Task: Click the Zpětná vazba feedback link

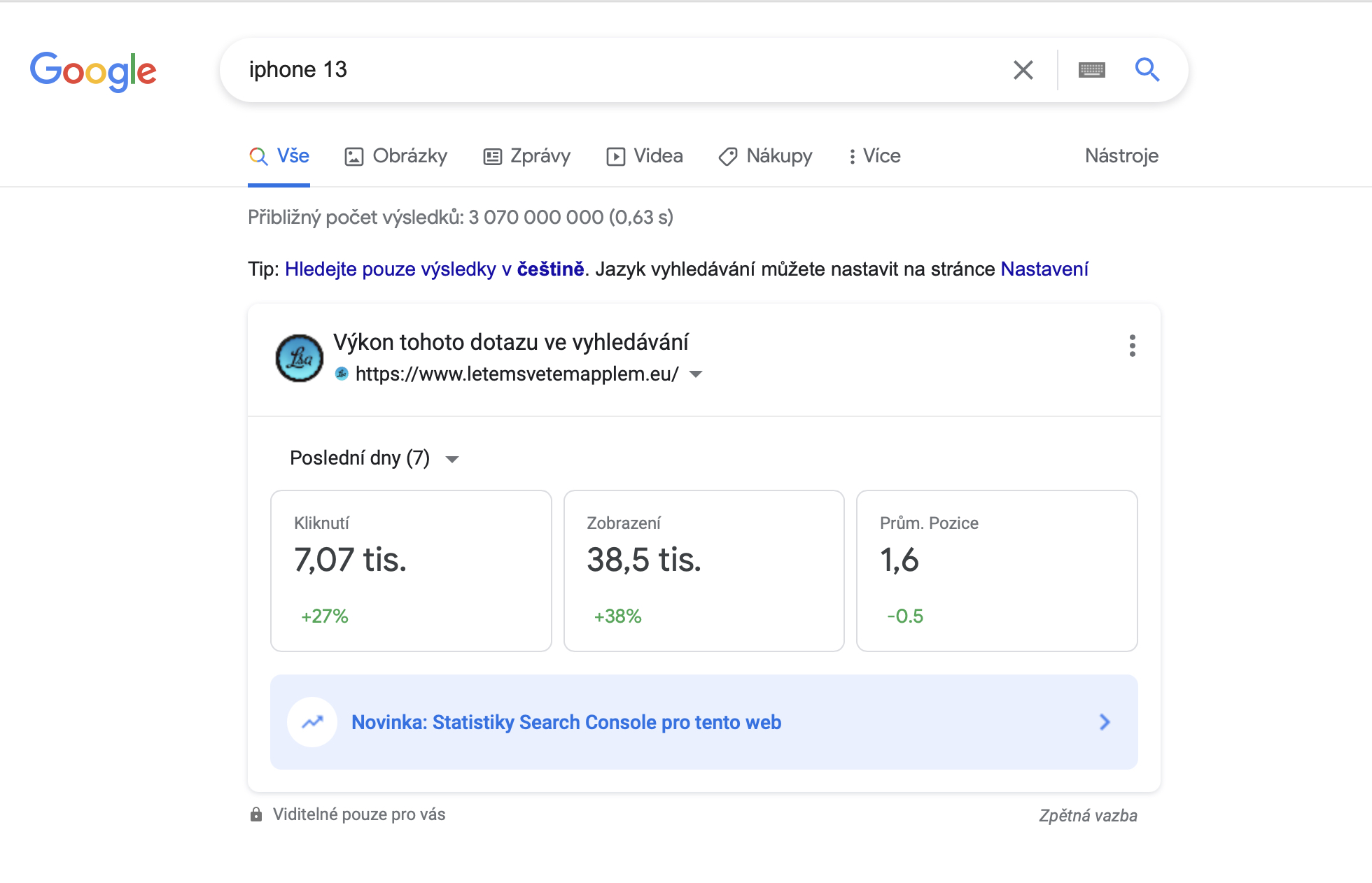Action: pos(1088,816)
